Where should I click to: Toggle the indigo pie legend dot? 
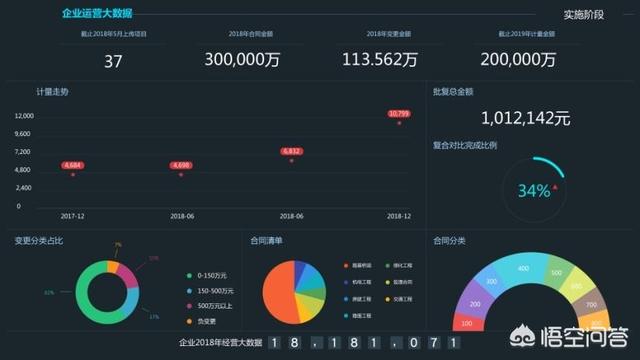tap(346, 282)
